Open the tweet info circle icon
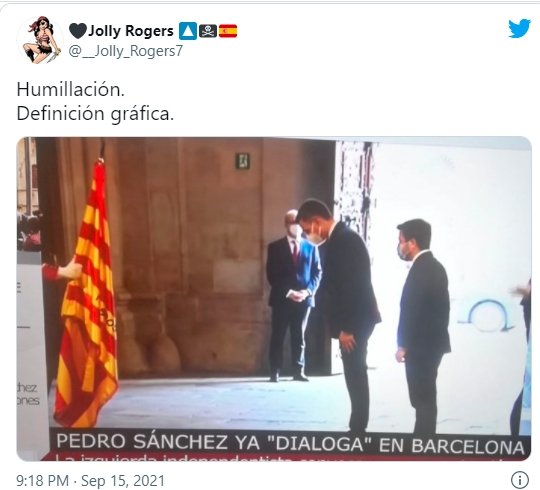Viewport: 540px width, 490px height. click(520, 480)
